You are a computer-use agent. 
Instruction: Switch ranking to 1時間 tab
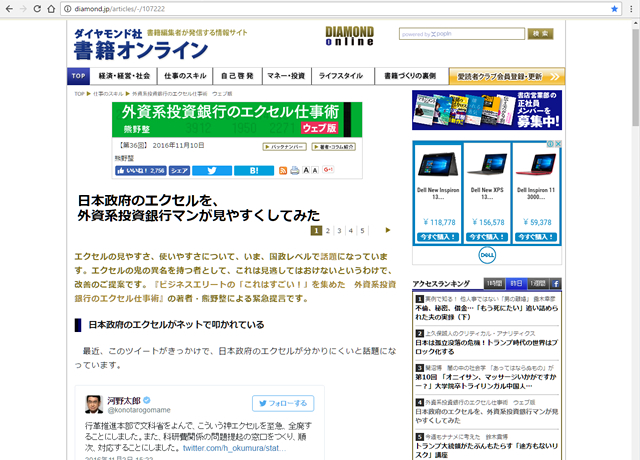[494, 284]
